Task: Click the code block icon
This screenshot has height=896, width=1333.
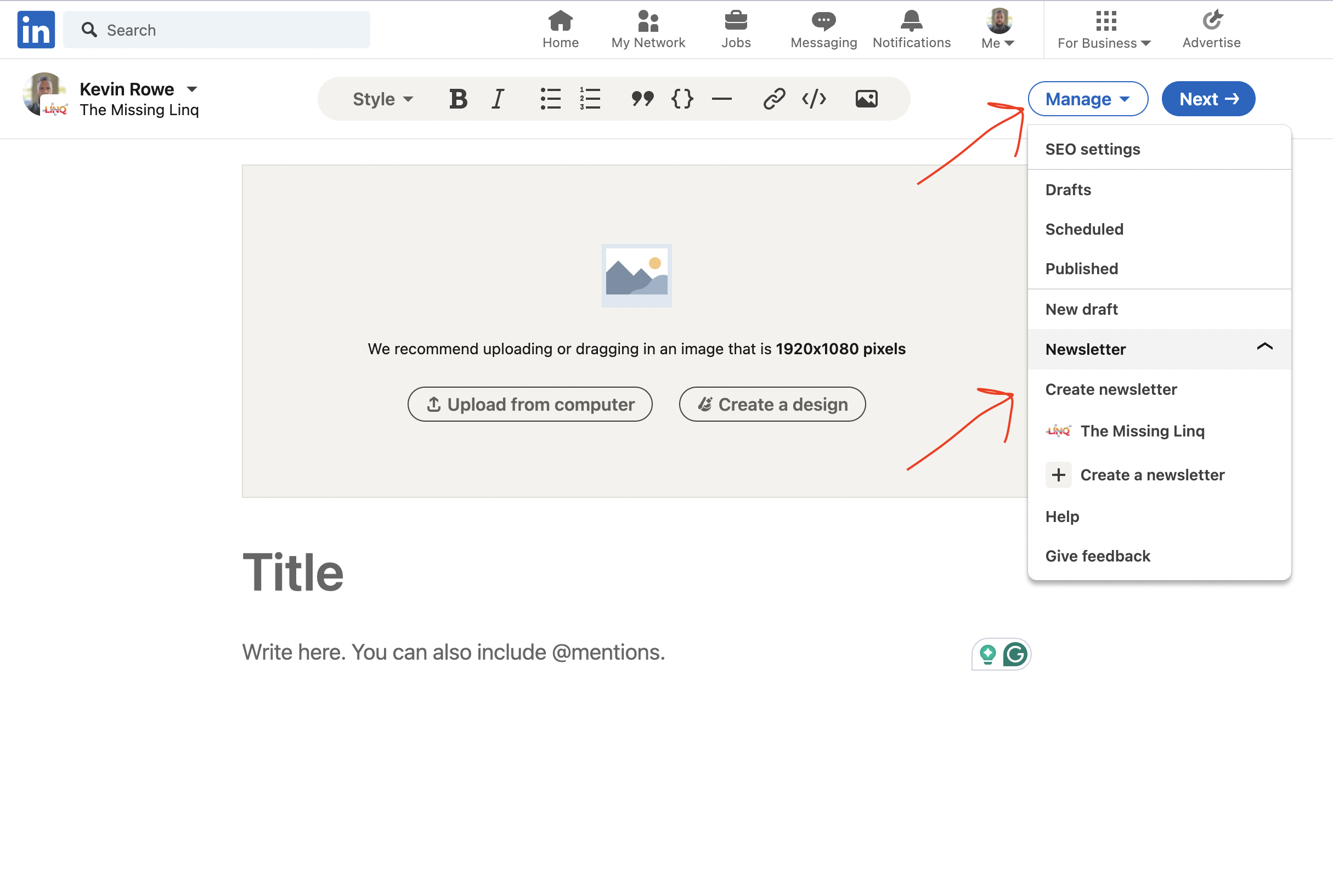Action: tap(681, 98)
